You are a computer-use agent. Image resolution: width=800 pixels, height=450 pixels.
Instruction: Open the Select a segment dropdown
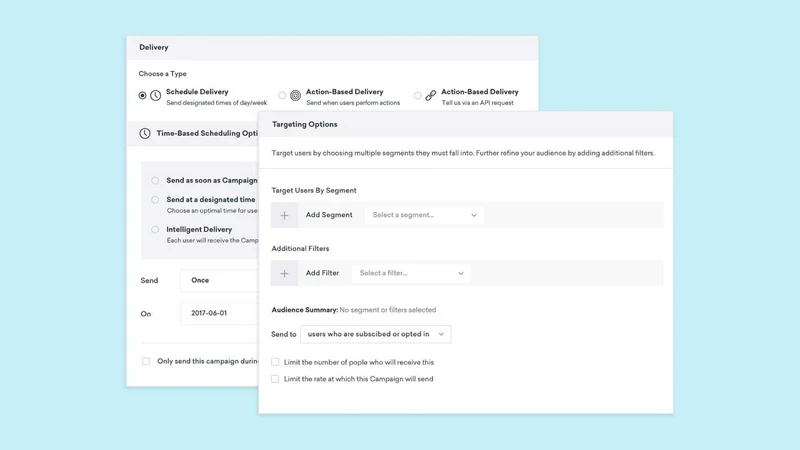424,215
